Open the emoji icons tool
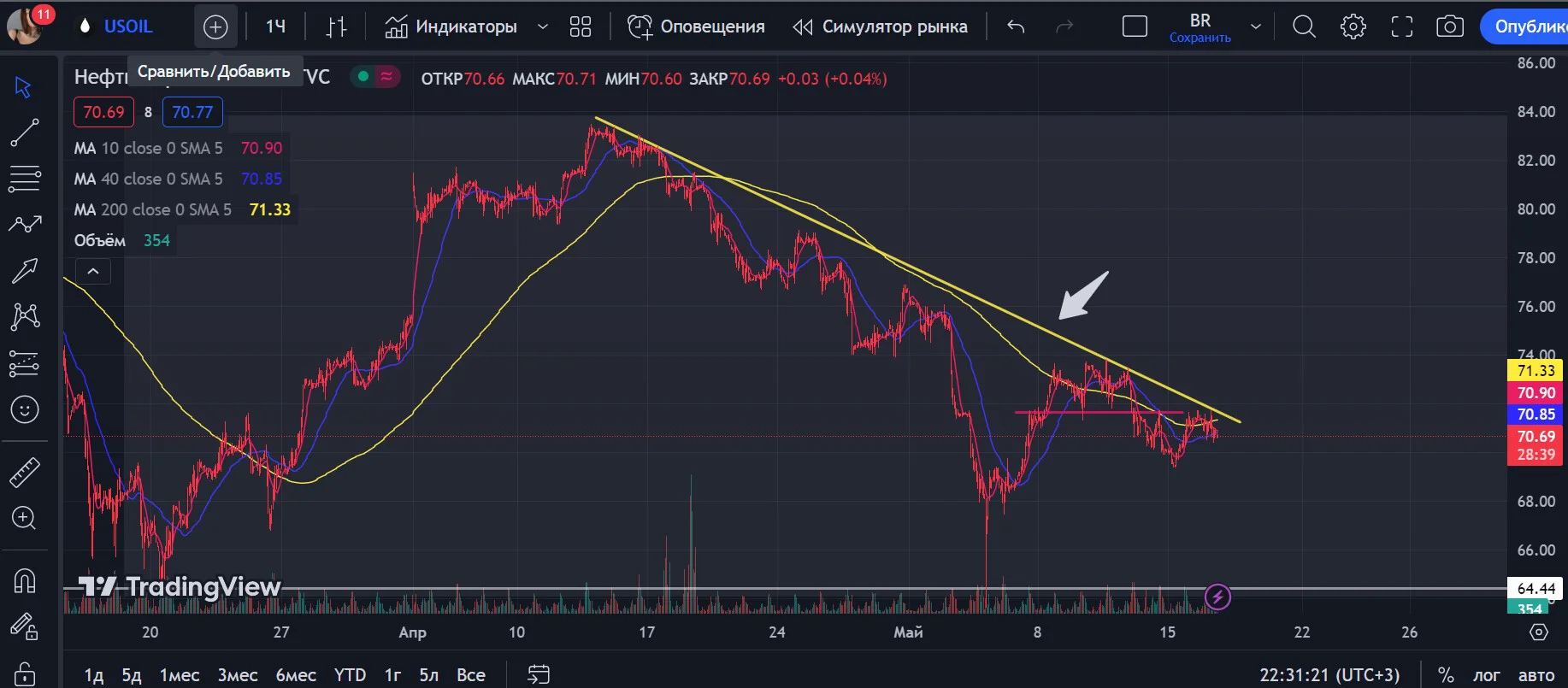The width and height of the screenshot is (1568, 688). pos(24,410)
